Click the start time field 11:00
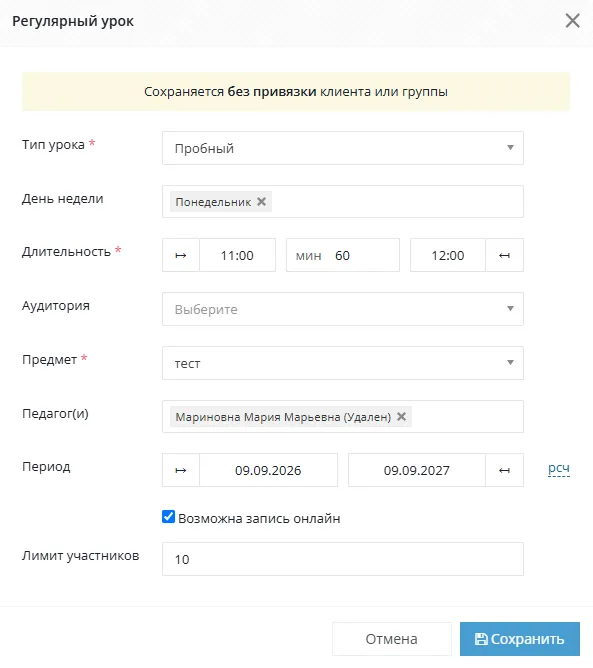This screenshot has width=593, height=668. pos(237,255)
